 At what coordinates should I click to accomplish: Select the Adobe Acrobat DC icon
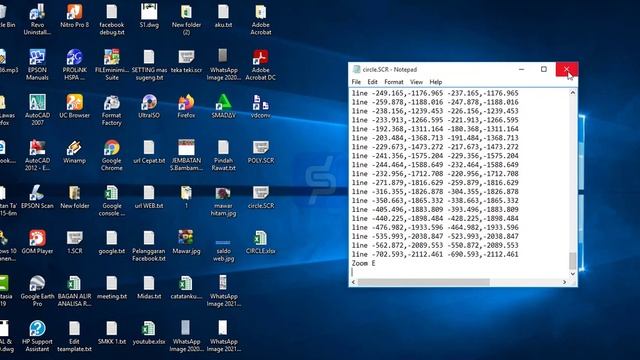[261, 65]
